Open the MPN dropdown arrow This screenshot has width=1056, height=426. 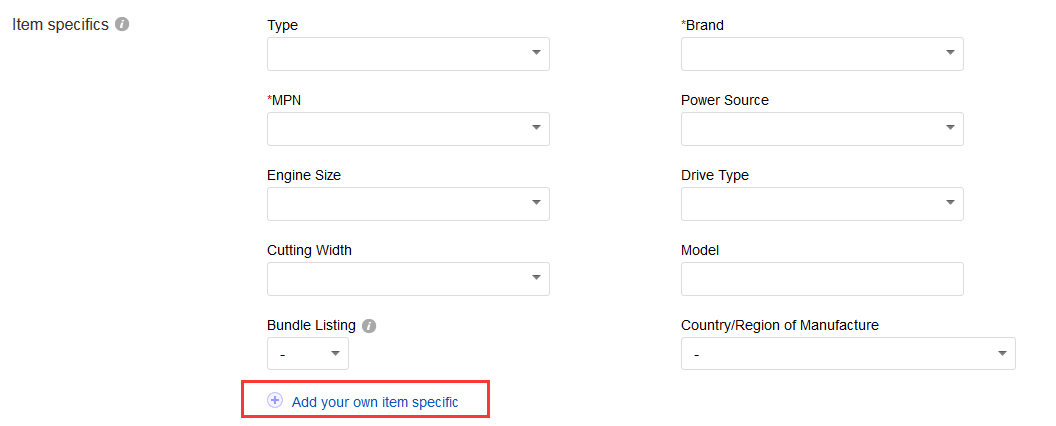(536, 128)
